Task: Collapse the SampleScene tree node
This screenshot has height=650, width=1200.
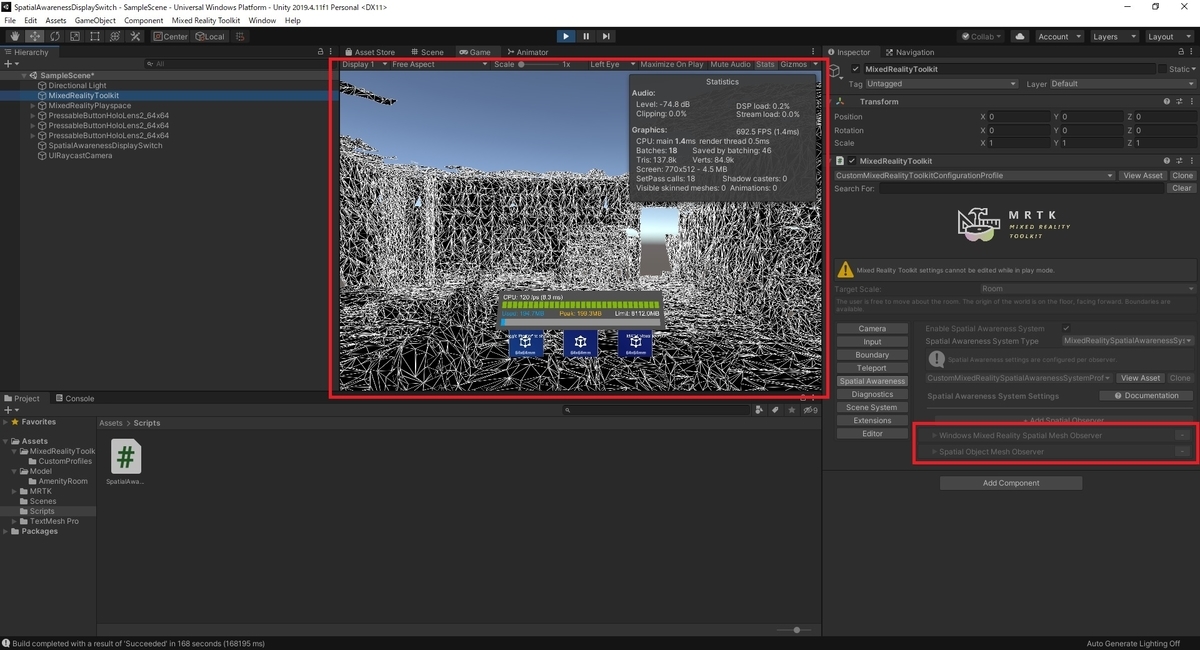Action: pos(24,75)
